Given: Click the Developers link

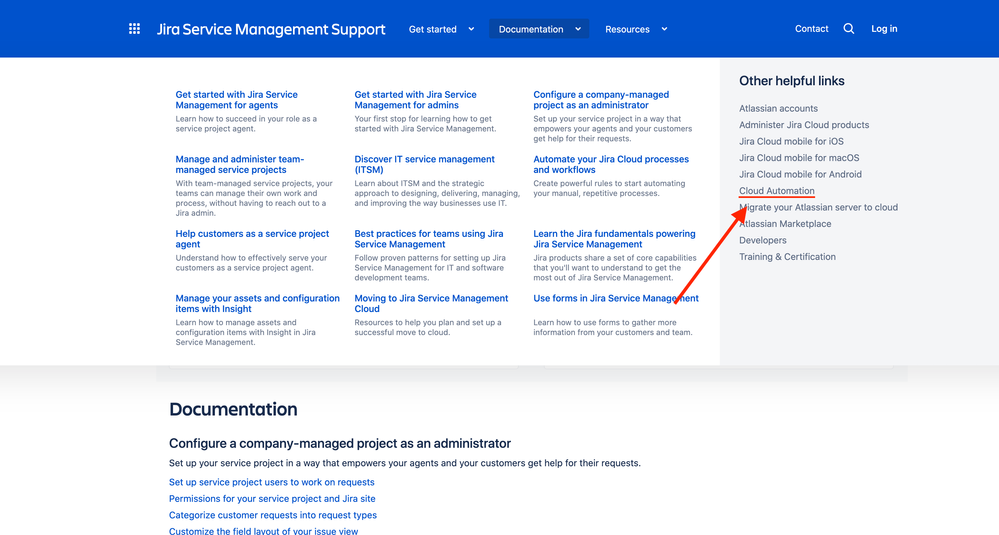Looking at the screenshot, I should [763, 241].
